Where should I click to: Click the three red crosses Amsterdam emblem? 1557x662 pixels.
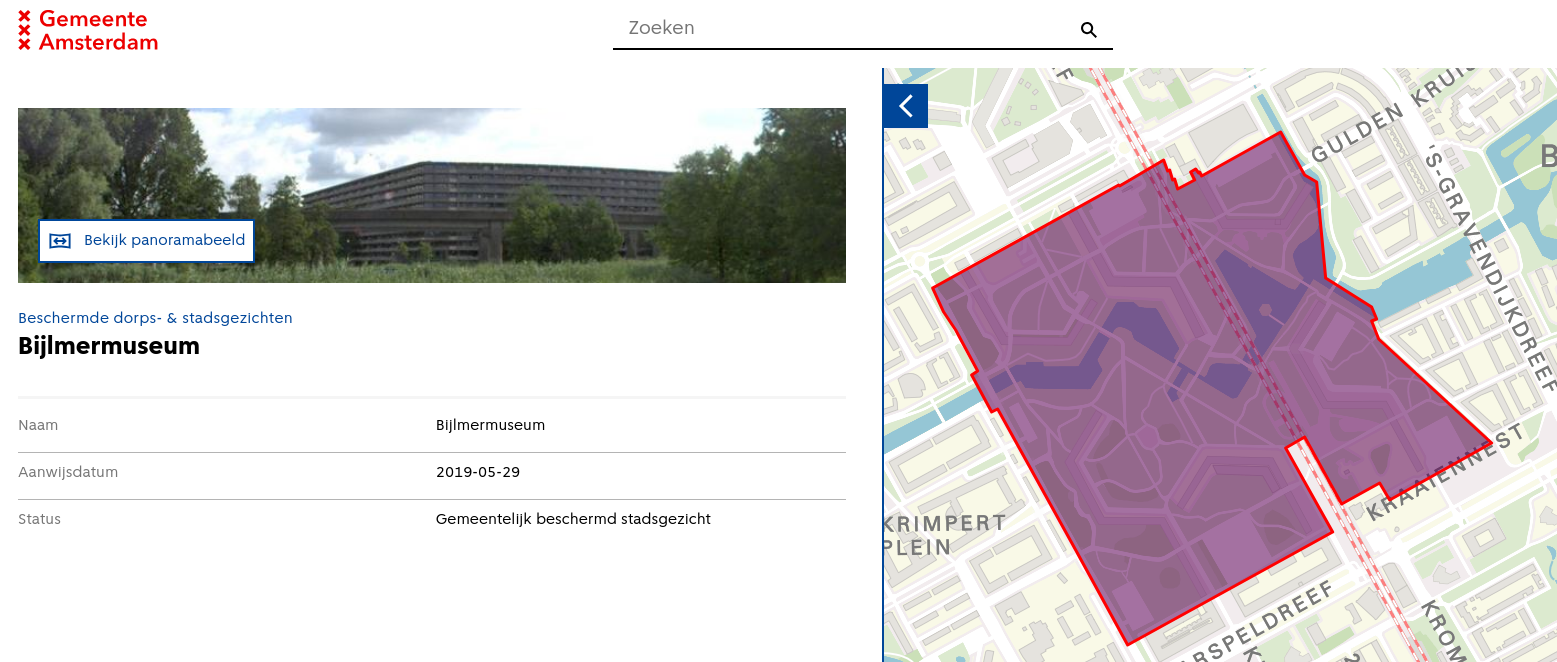(25, 30)
